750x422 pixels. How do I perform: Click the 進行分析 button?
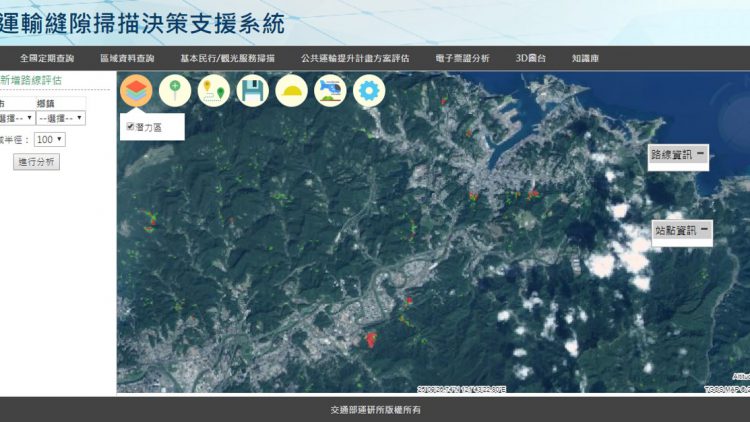pyautogui.click(x=36, y=162)
